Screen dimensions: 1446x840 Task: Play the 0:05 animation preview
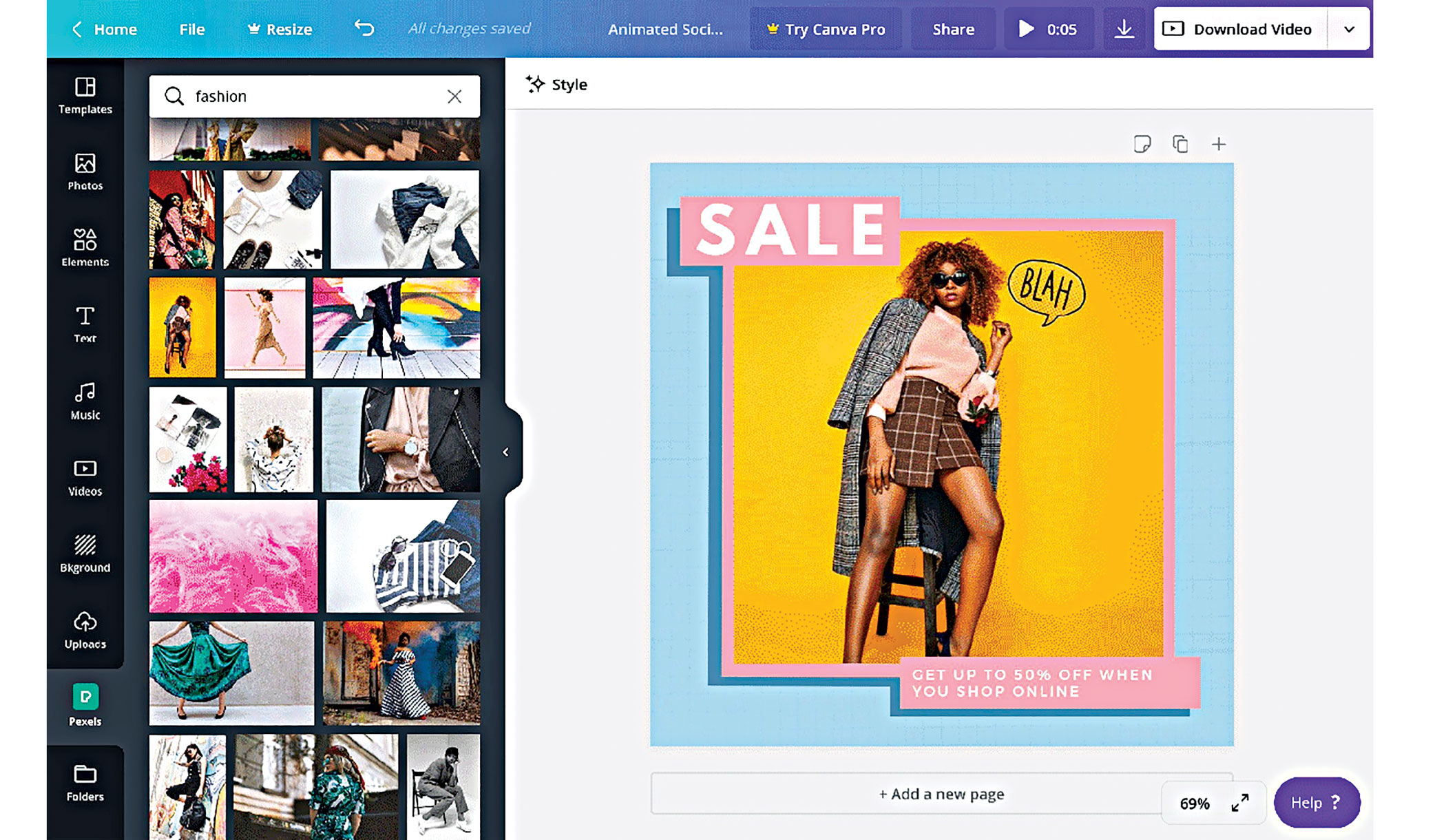point(1048,29)
